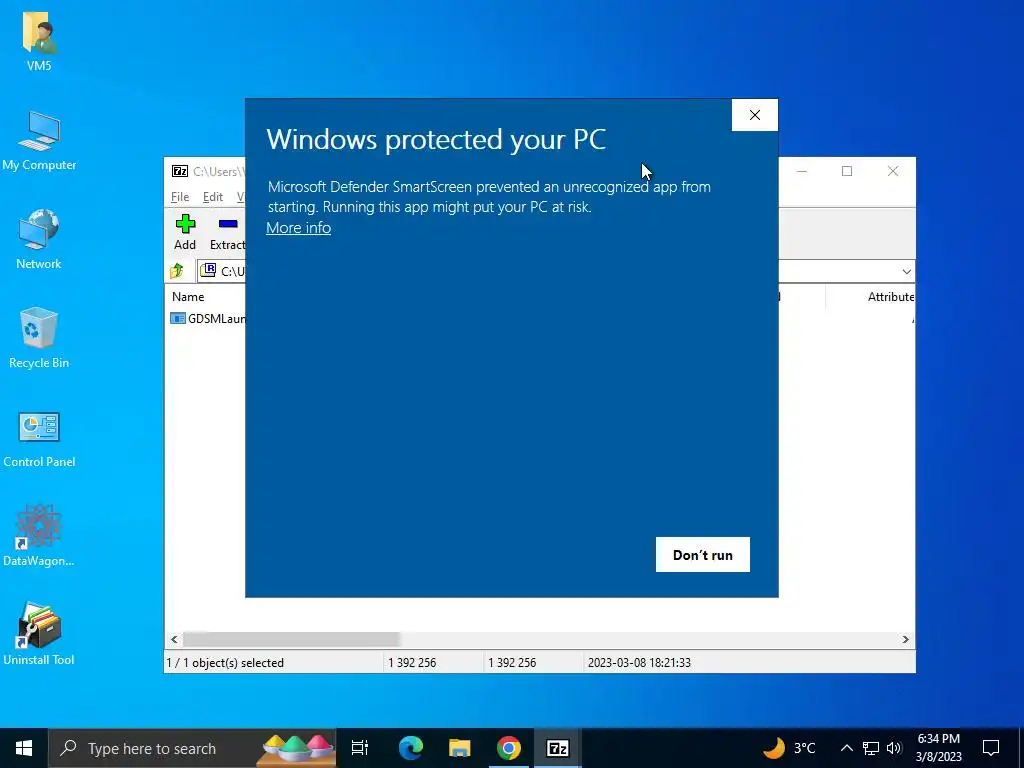Launch Google Chrome from taskbar
Screen dimensions: 1024x768
[x=509, y=748]
